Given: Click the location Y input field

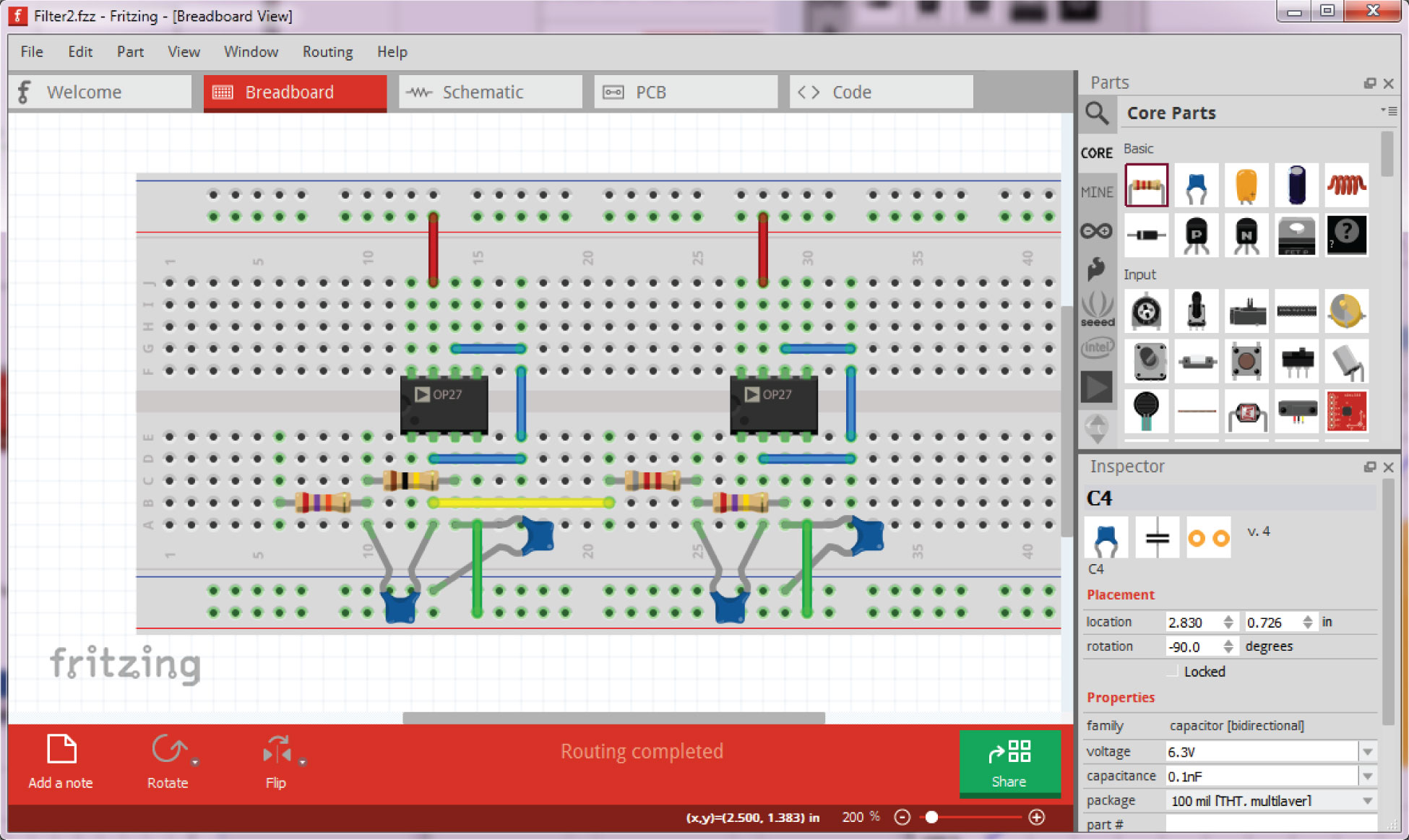Looking at the screenshot, I should coord(1273,622).
